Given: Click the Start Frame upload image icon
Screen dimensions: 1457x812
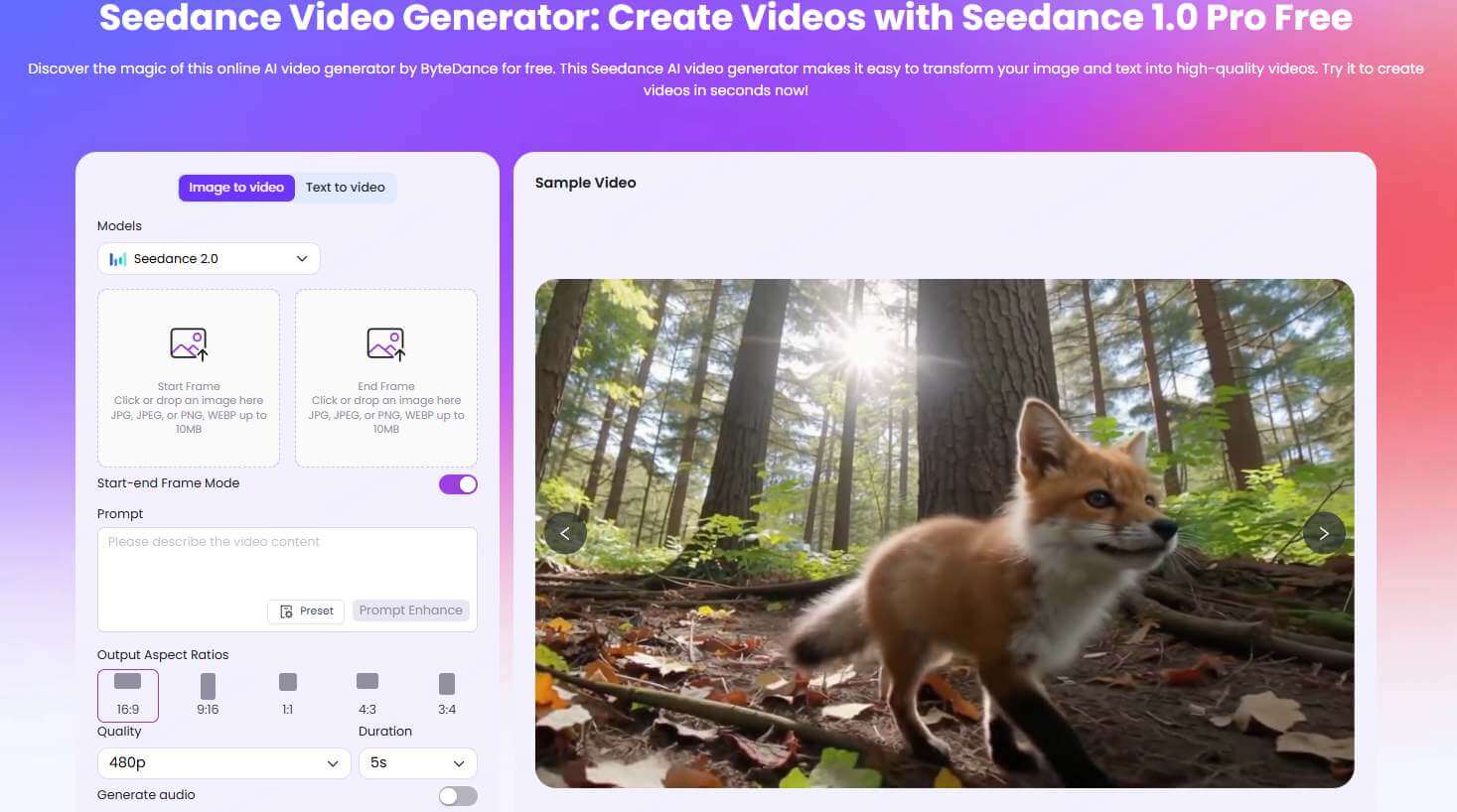Looking at the screenshot, I should [x=189, y=343].
